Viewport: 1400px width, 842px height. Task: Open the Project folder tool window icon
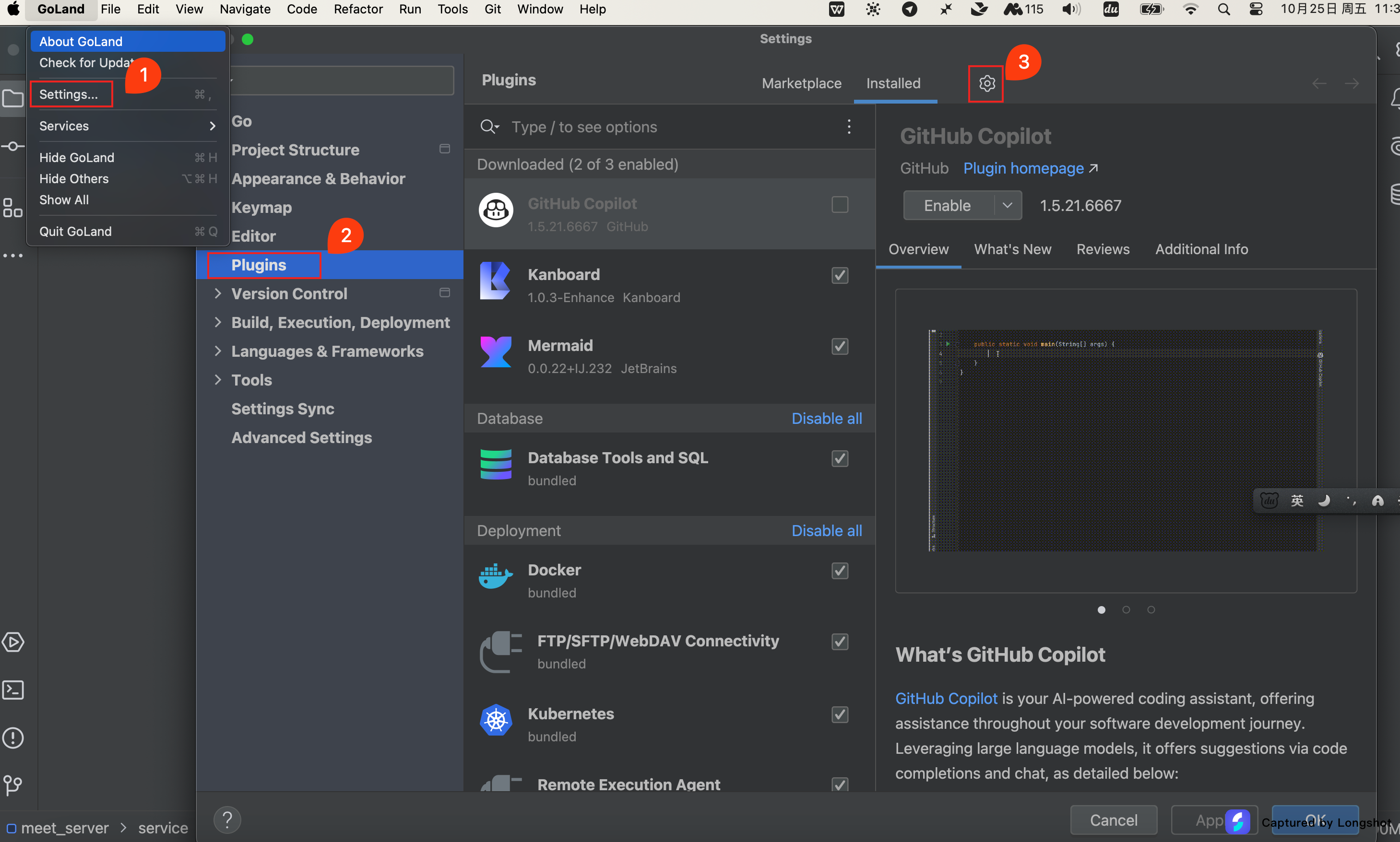[x=13, y=99]
